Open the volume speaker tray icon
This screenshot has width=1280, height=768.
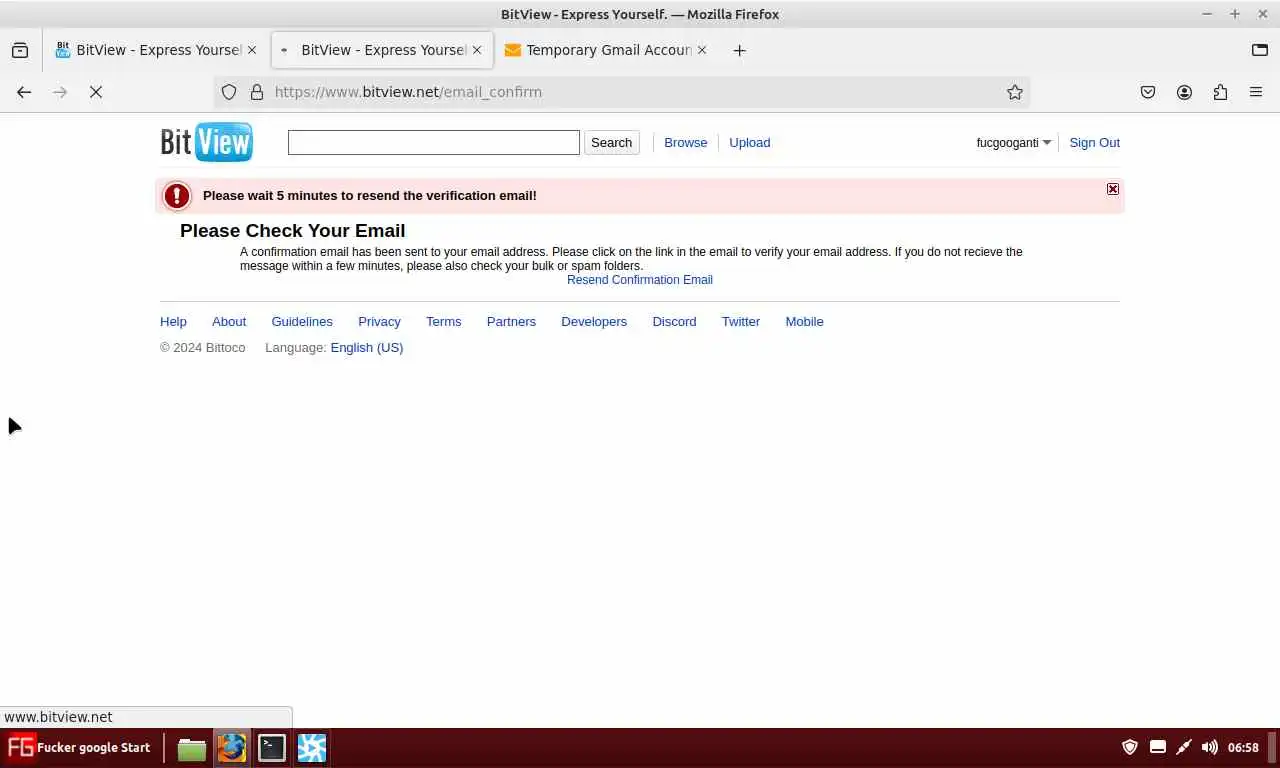[x=1210, y=747]
